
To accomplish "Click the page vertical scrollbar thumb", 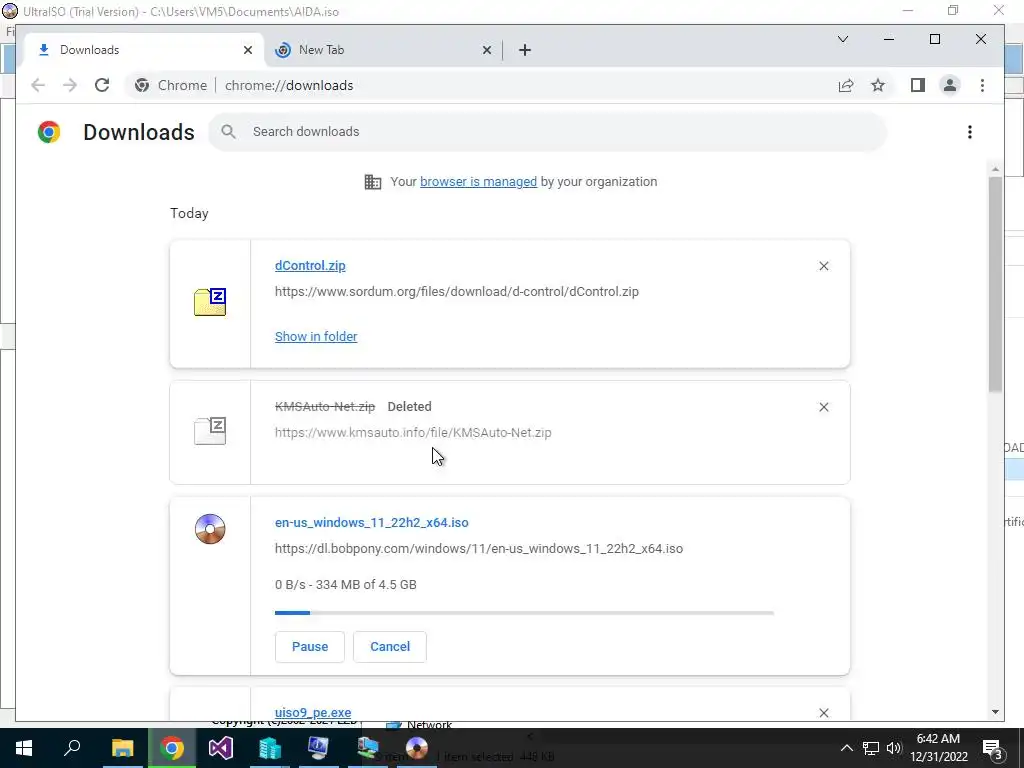I will pyautogui.click(x=995, y=284).
